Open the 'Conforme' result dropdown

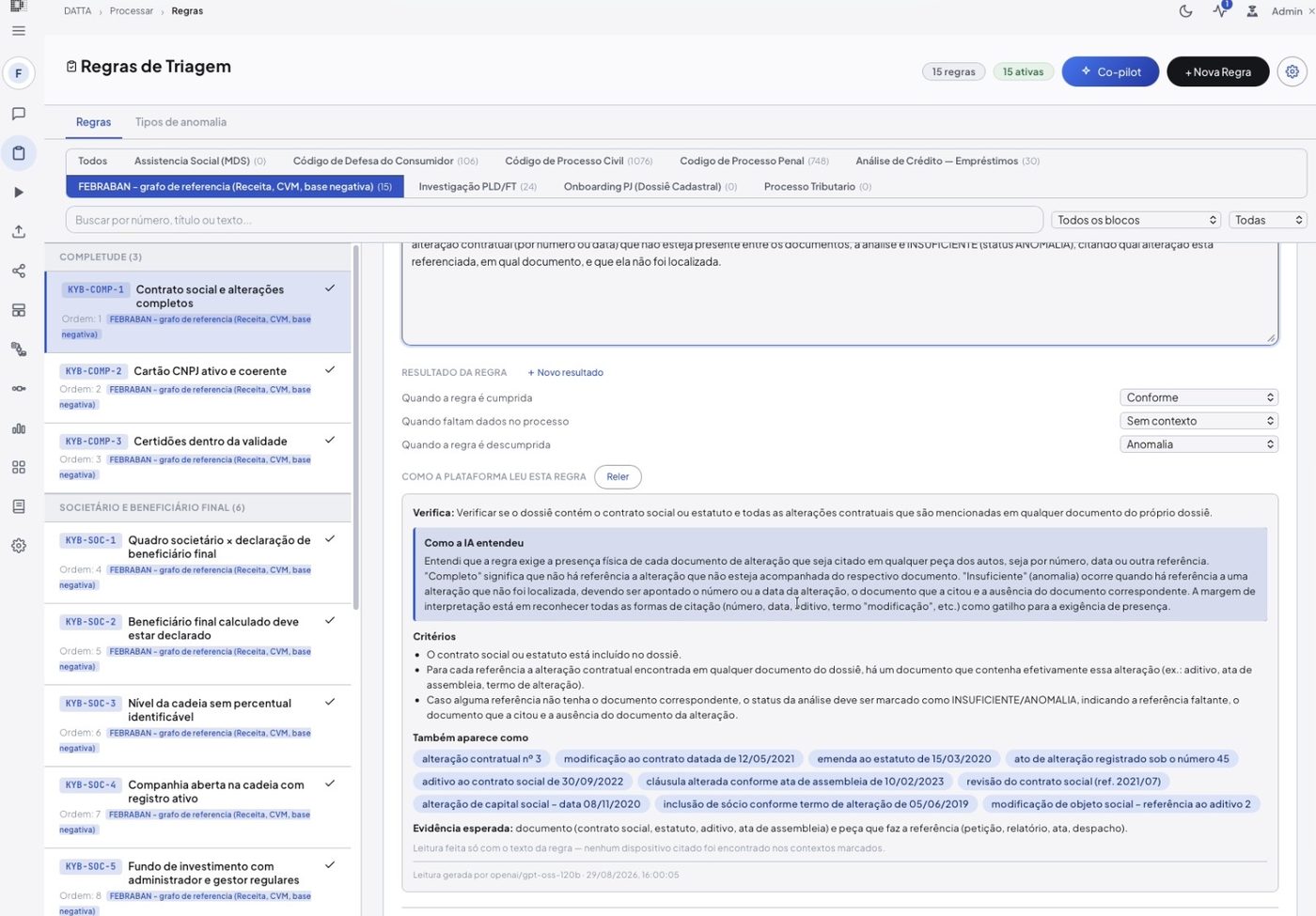click(x=1198, y=397)
